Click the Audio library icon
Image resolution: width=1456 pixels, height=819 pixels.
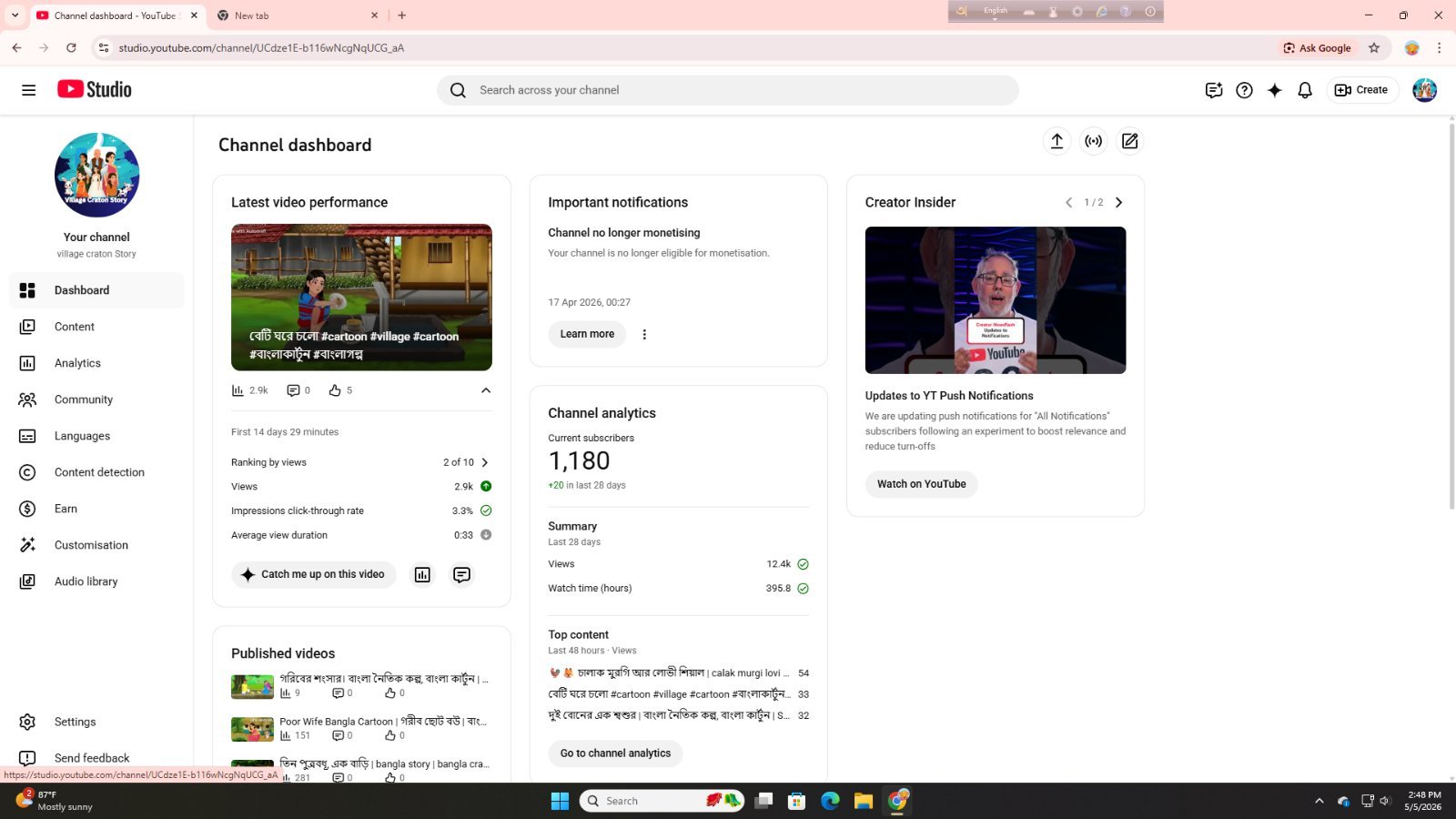27,581
